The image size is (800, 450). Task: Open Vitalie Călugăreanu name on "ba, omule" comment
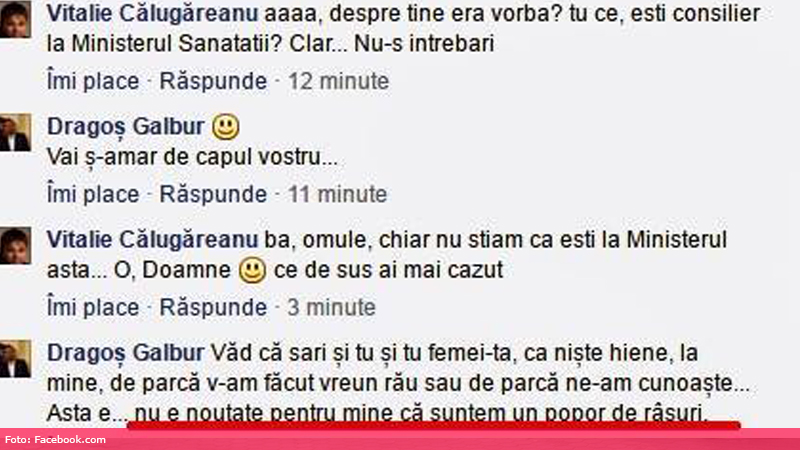(x=153, y=240)
